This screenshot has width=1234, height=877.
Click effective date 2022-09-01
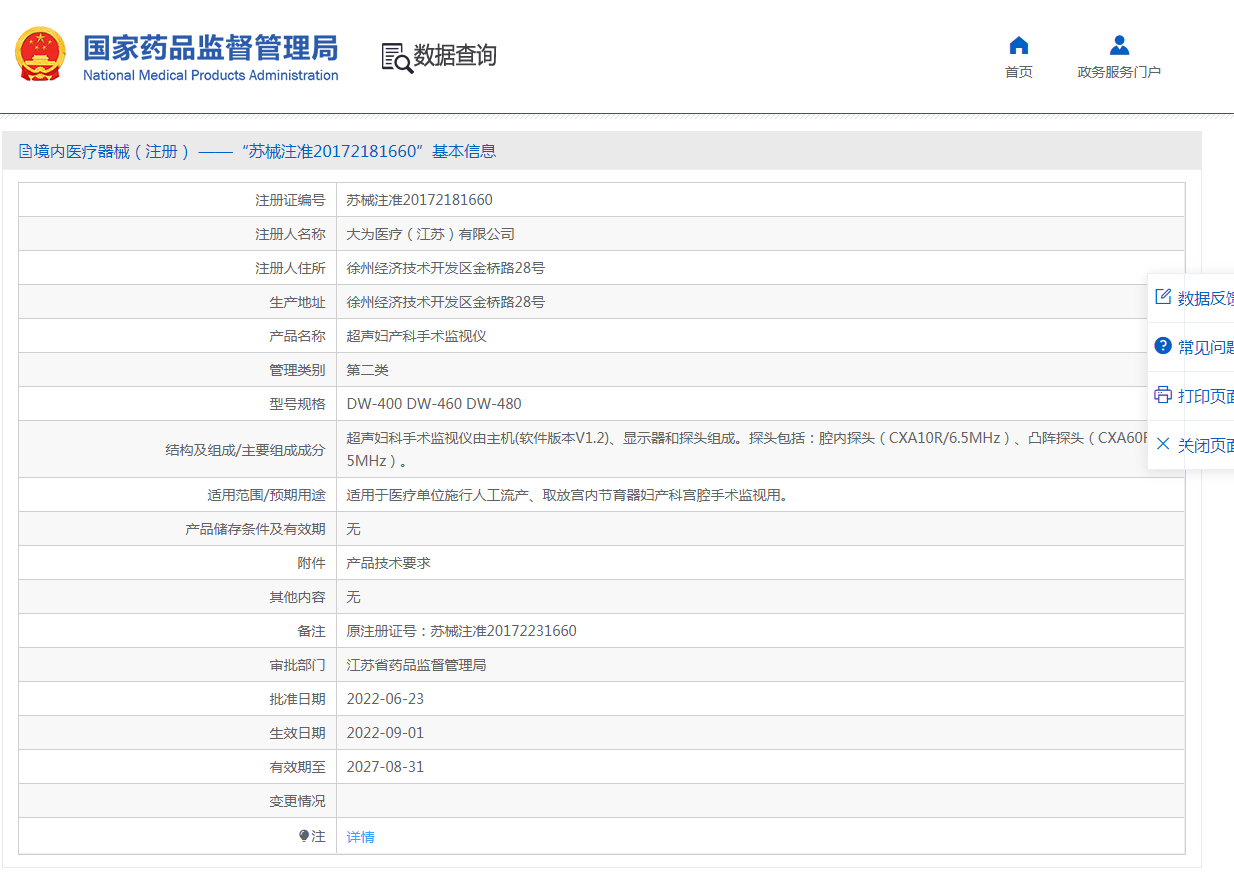[385, 733]
